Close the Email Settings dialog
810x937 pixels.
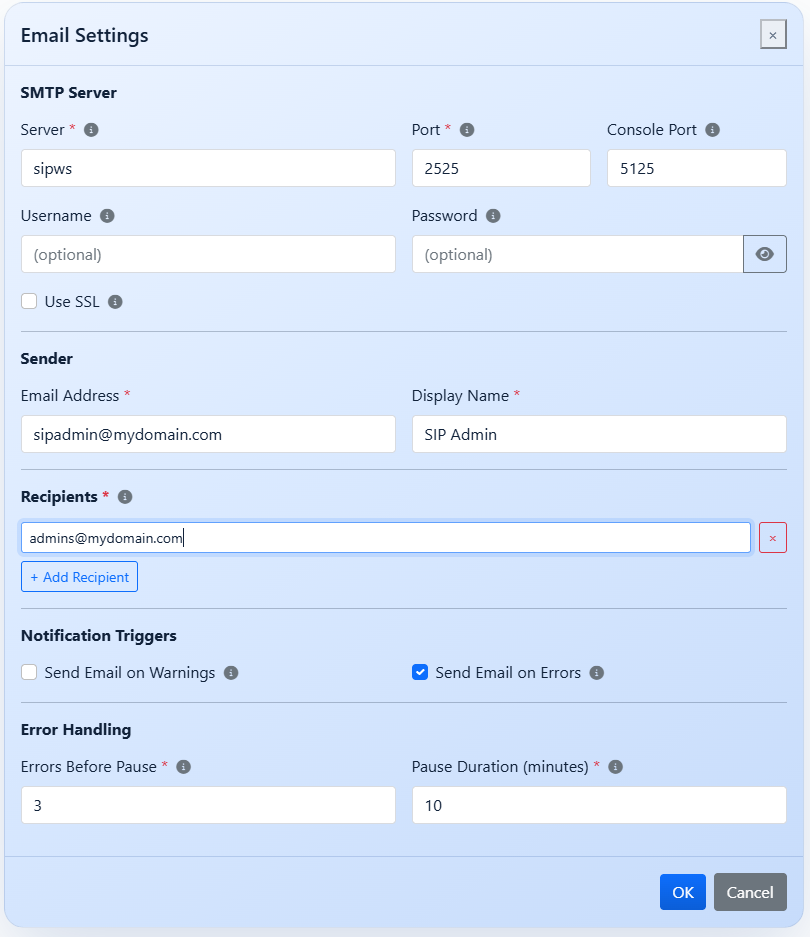pos(773,35)
